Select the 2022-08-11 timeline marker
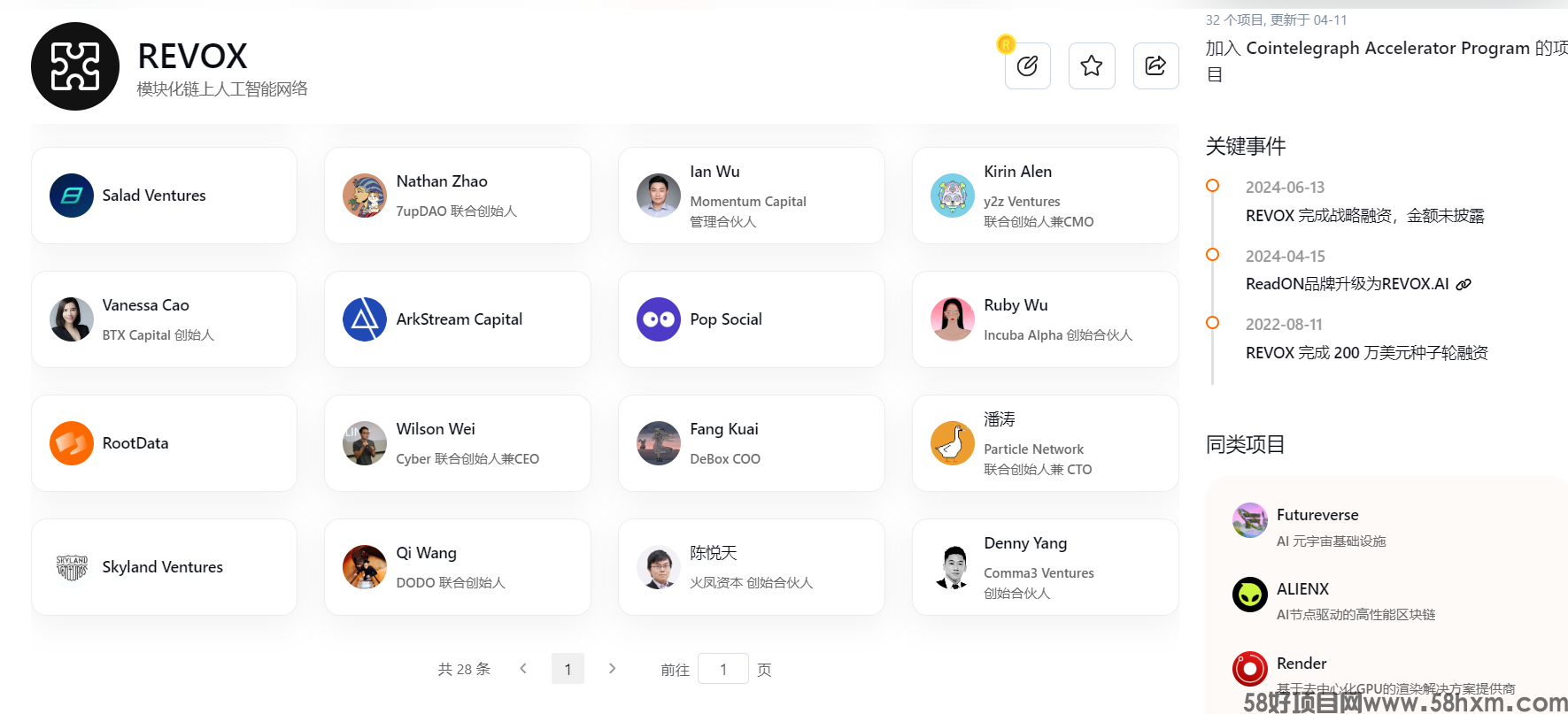1568x714 pixels. [x=1213, y=323]
